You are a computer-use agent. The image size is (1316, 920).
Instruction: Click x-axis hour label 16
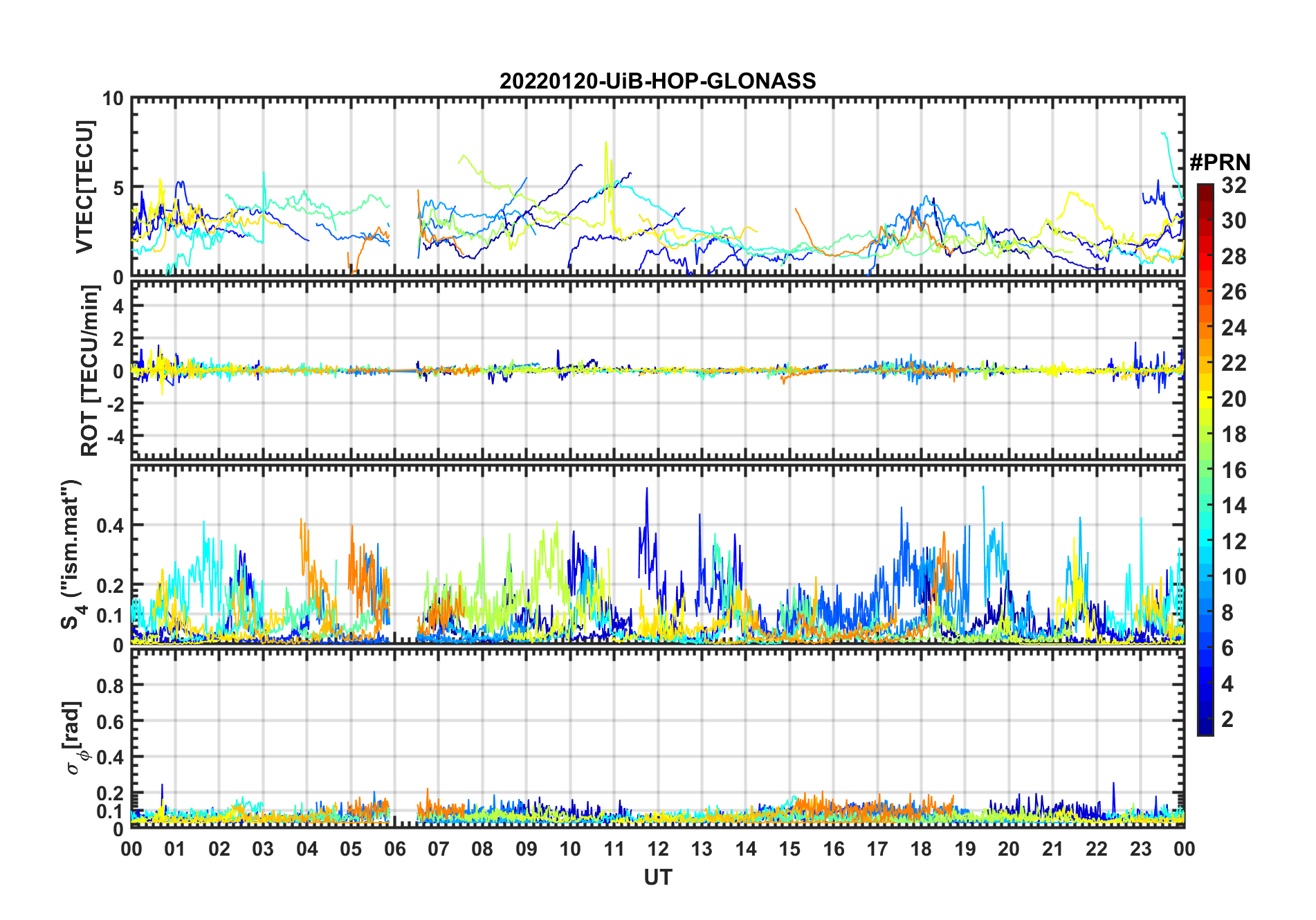point(834,849)
